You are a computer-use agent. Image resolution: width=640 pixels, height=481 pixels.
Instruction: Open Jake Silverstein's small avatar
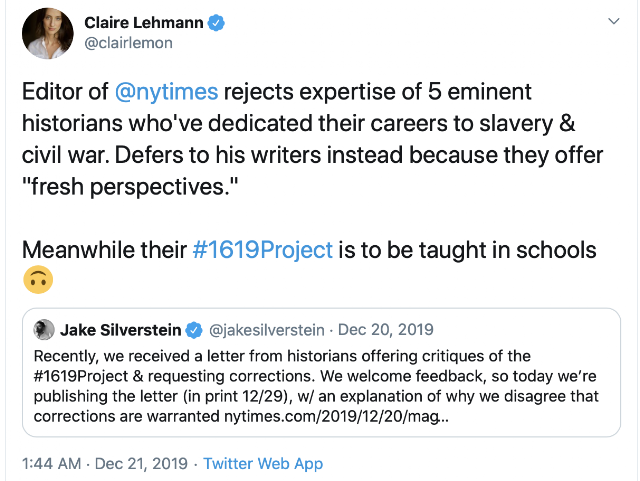point(44,330)
